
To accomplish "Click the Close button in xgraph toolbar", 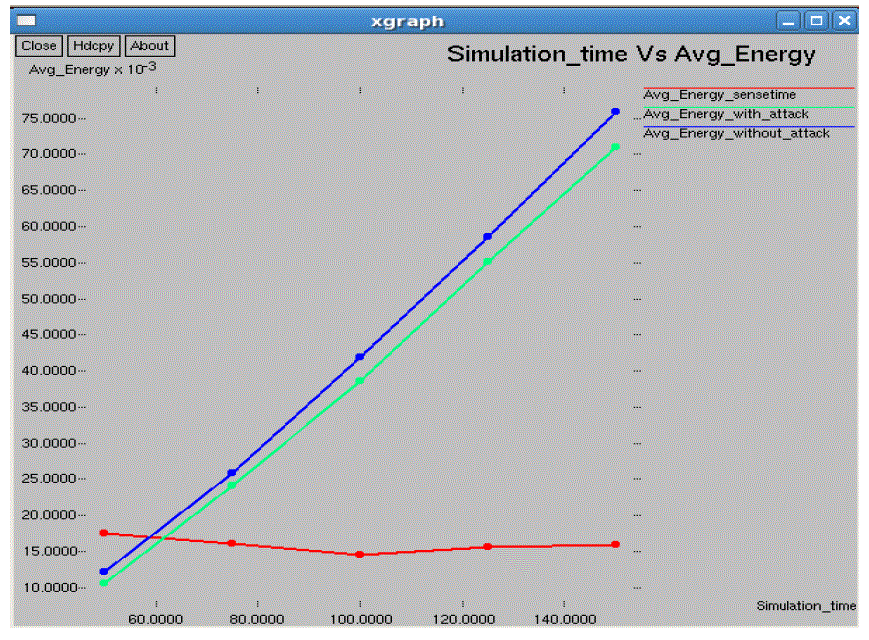I will tap(39, 46).
